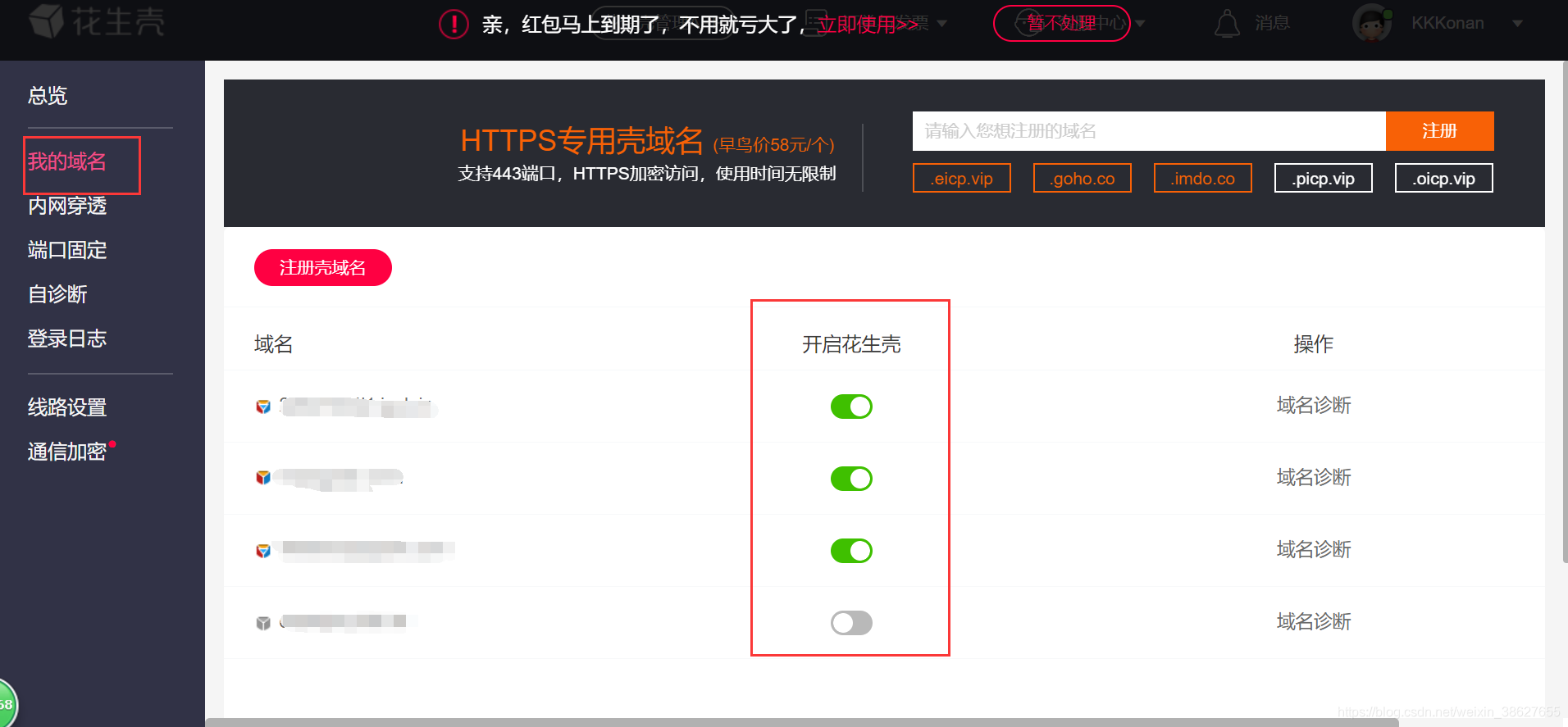
Task: Click the HTTPS专用壳域名 banner title
Action: pyautogui.click(x=581, y=141)
